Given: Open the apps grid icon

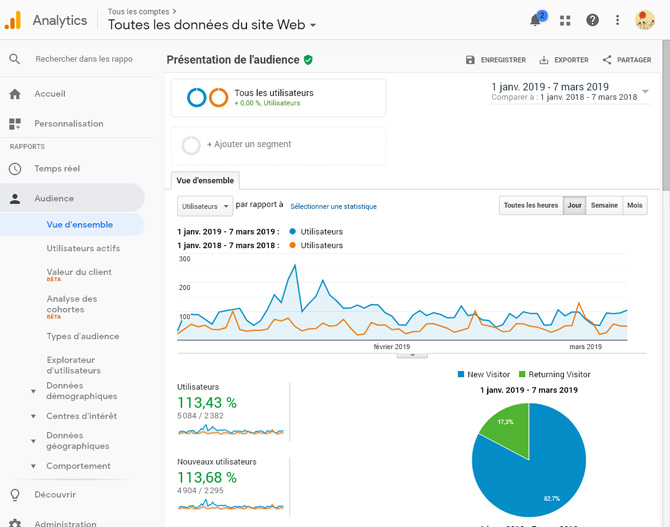Looking at the screenshot, I should click(x=565, y=20).
